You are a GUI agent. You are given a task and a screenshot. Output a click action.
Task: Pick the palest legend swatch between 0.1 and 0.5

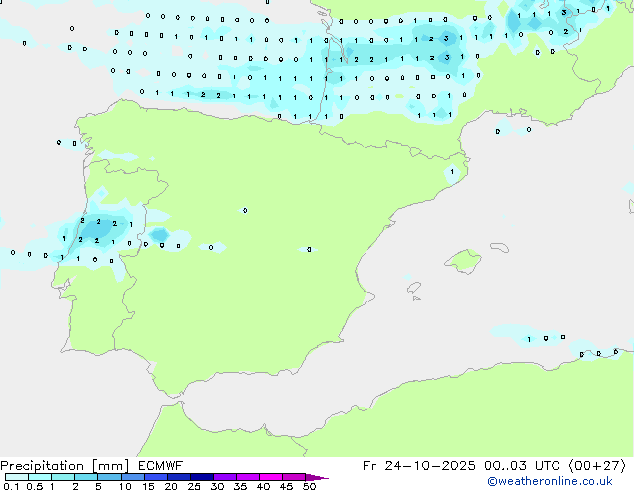pyautogui.click(x=17, y=477)
